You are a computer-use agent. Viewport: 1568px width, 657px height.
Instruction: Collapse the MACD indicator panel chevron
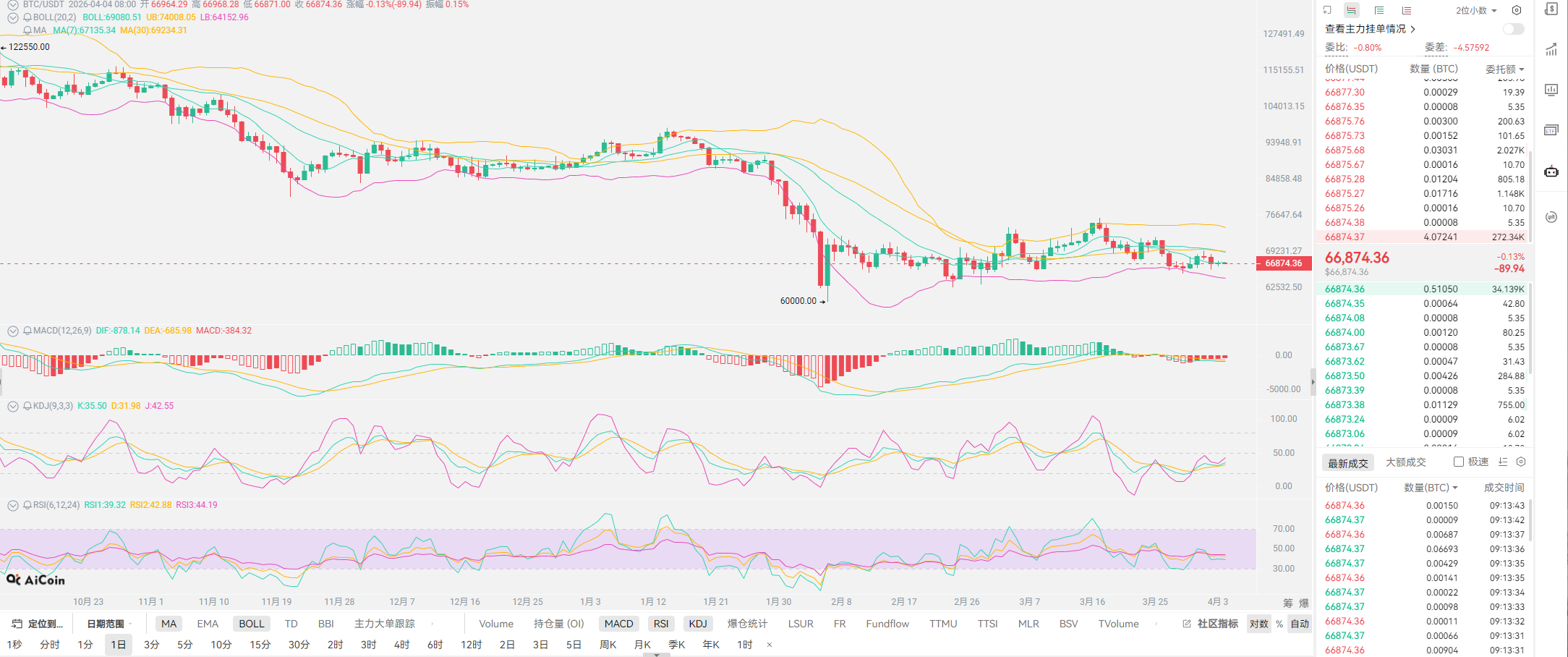click(x=12, y=331)
